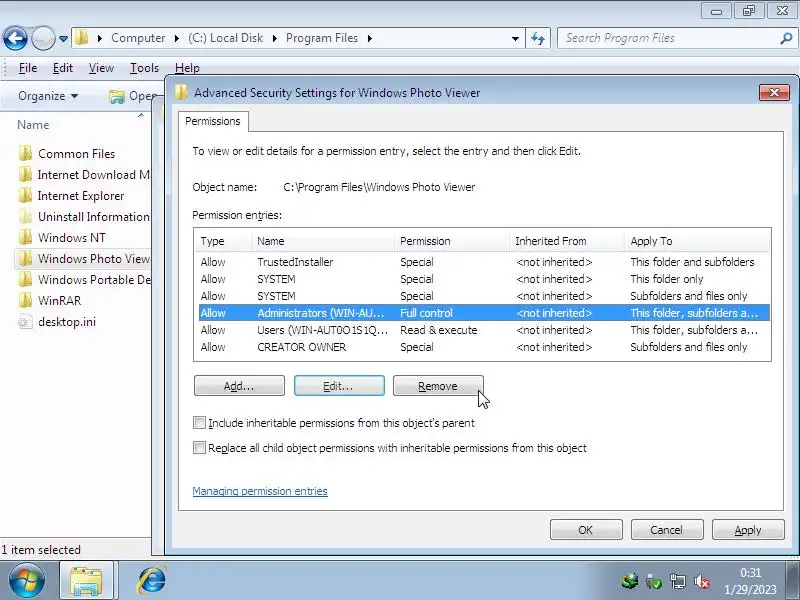Open the View menu

[101, 68]
